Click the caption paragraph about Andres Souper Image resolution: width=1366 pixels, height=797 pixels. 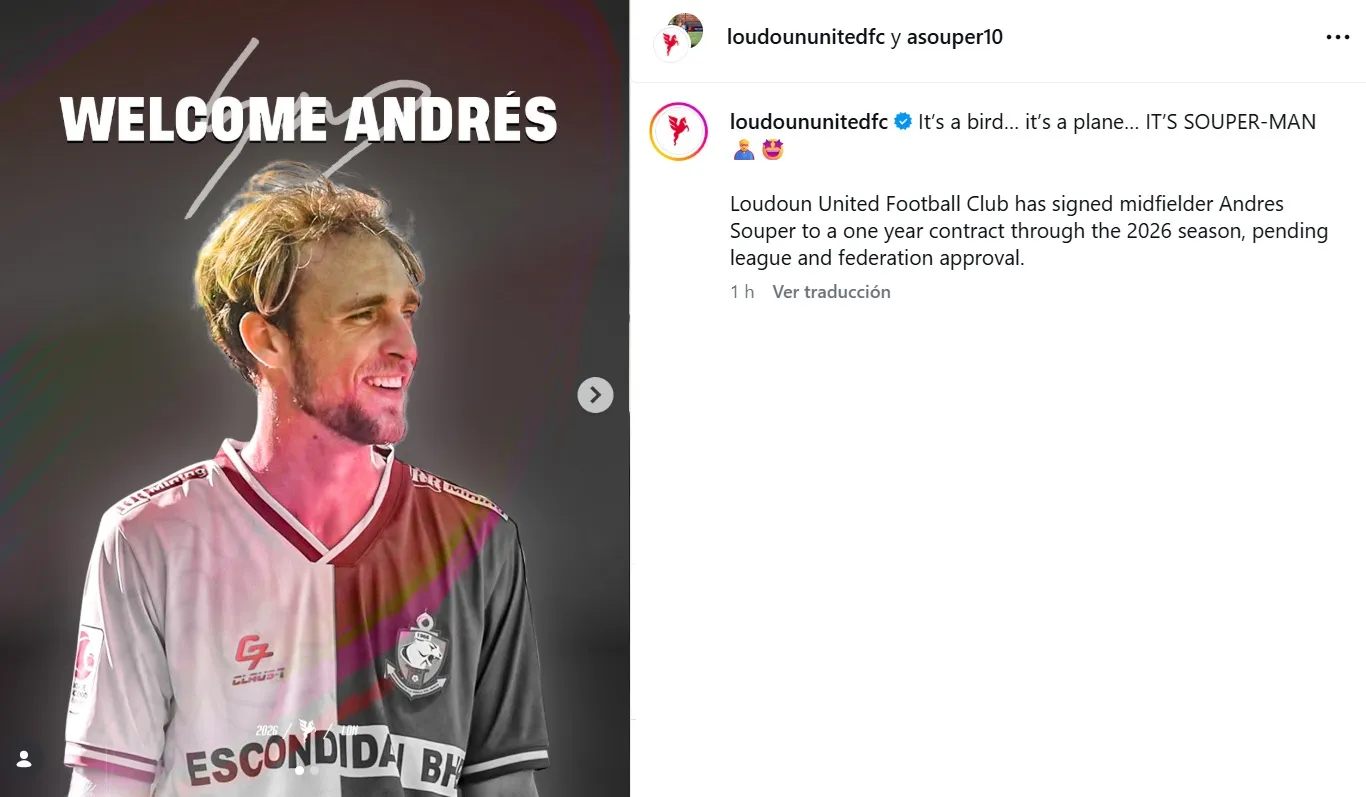click(x=1029, y=231)
